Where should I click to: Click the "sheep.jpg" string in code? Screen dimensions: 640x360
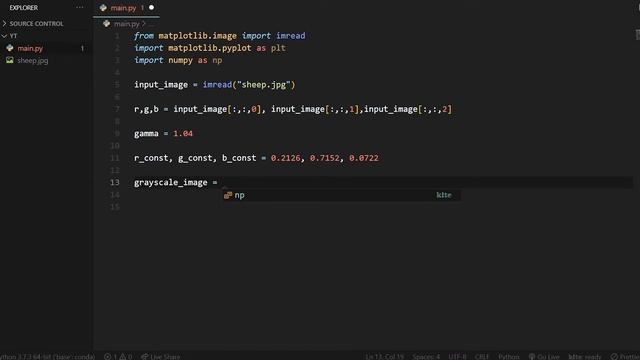coord(264,84)
